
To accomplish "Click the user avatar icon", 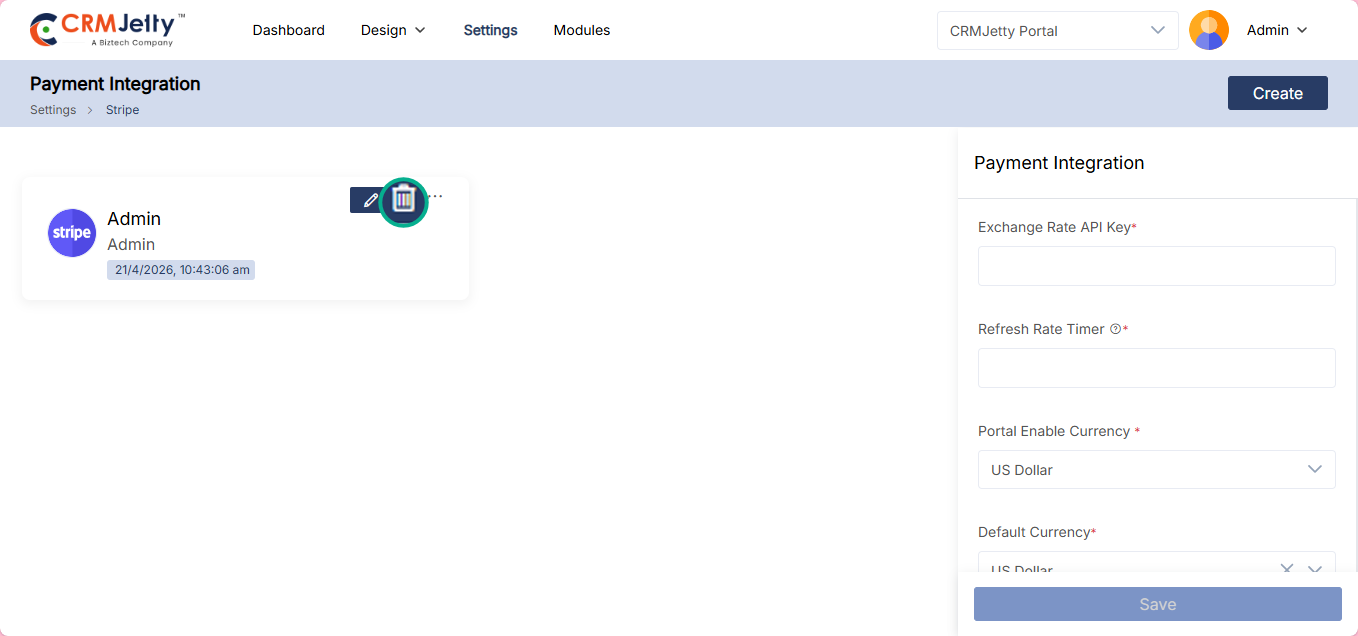I will [1208, 30].
